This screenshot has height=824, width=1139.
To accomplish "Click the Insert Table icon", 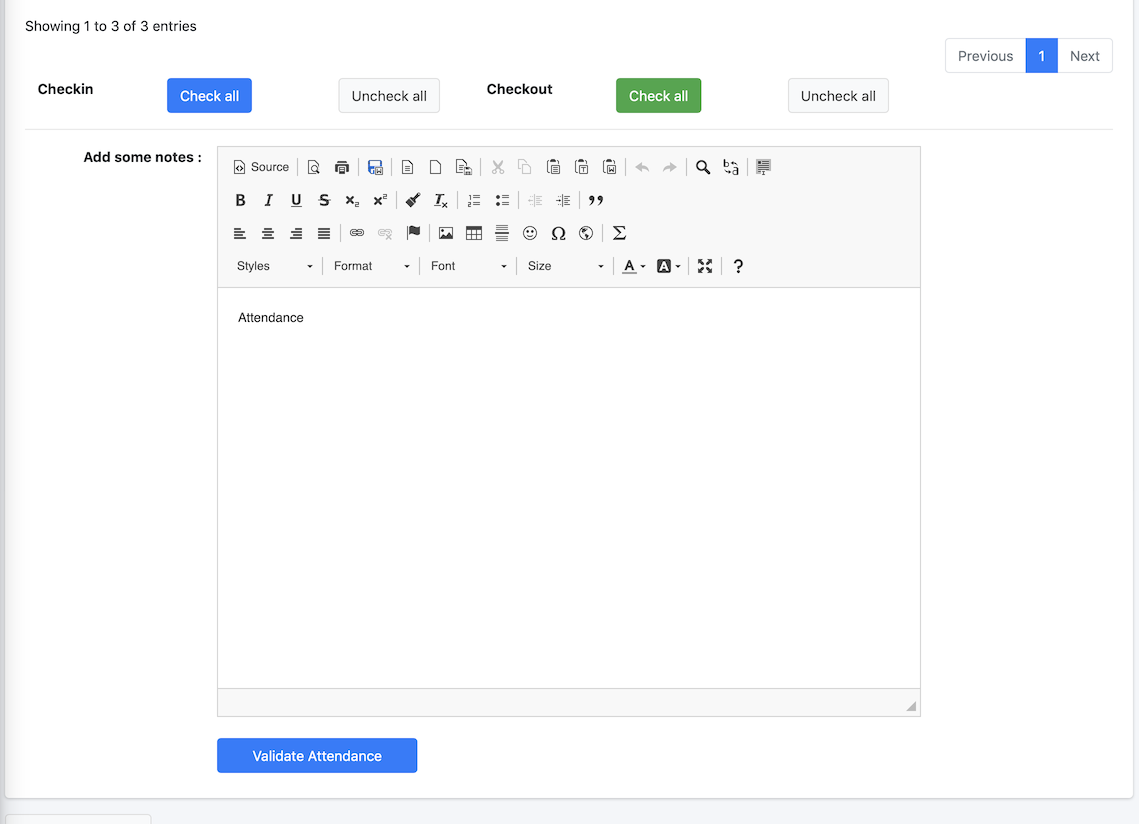I will point(474,233).
